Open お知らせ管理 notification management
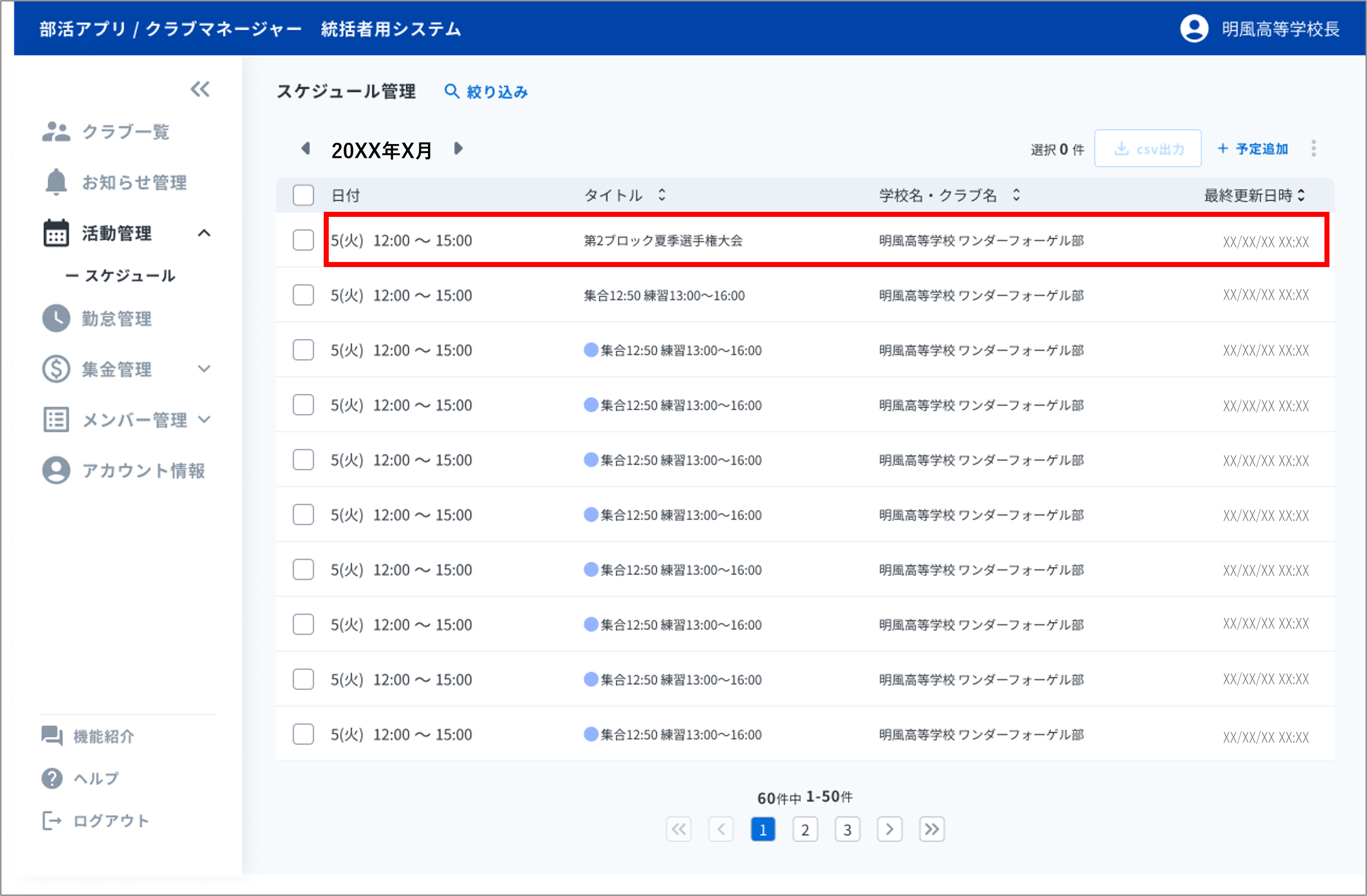Image resolution: width=1367 pixels, height=896 pixels. [134, 182]
